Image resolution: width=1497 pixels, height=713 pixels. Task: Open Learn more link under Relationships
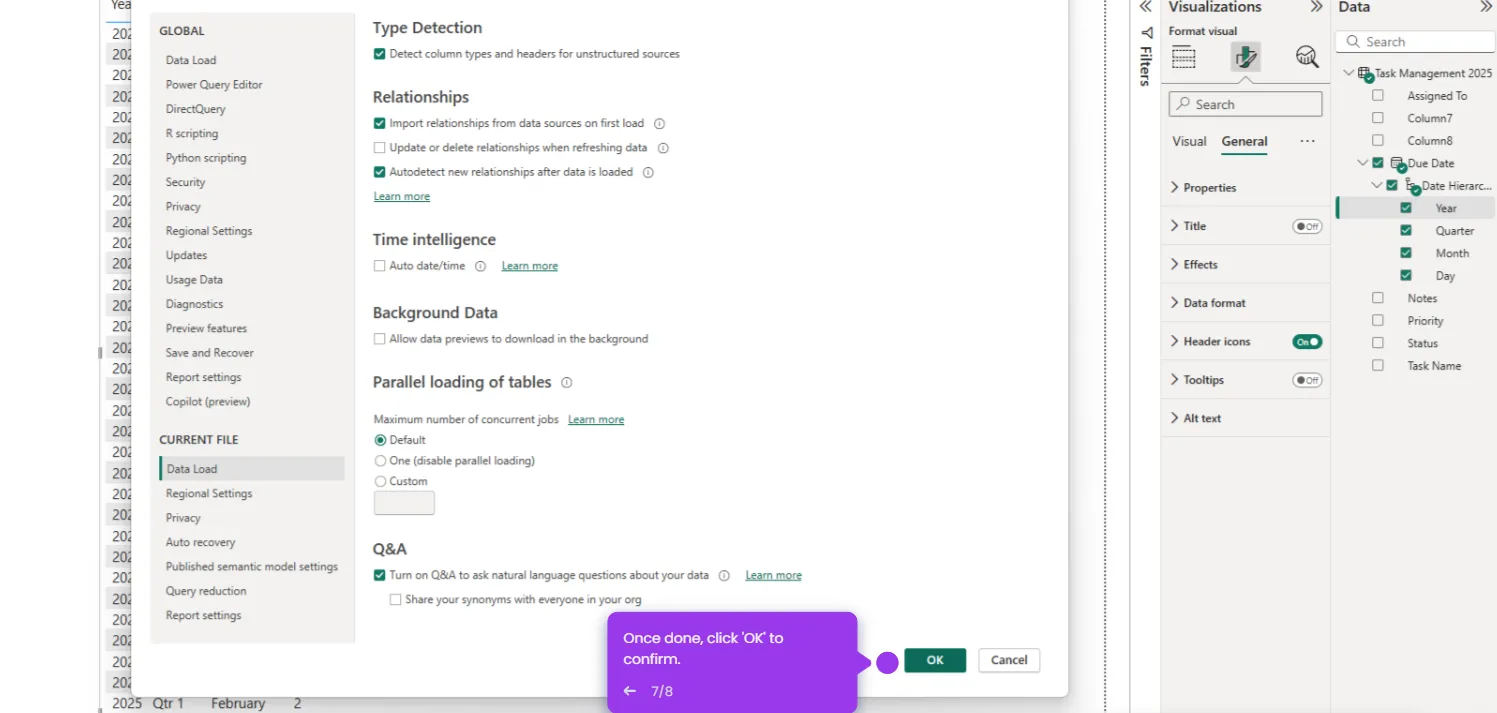coord(402,197)
